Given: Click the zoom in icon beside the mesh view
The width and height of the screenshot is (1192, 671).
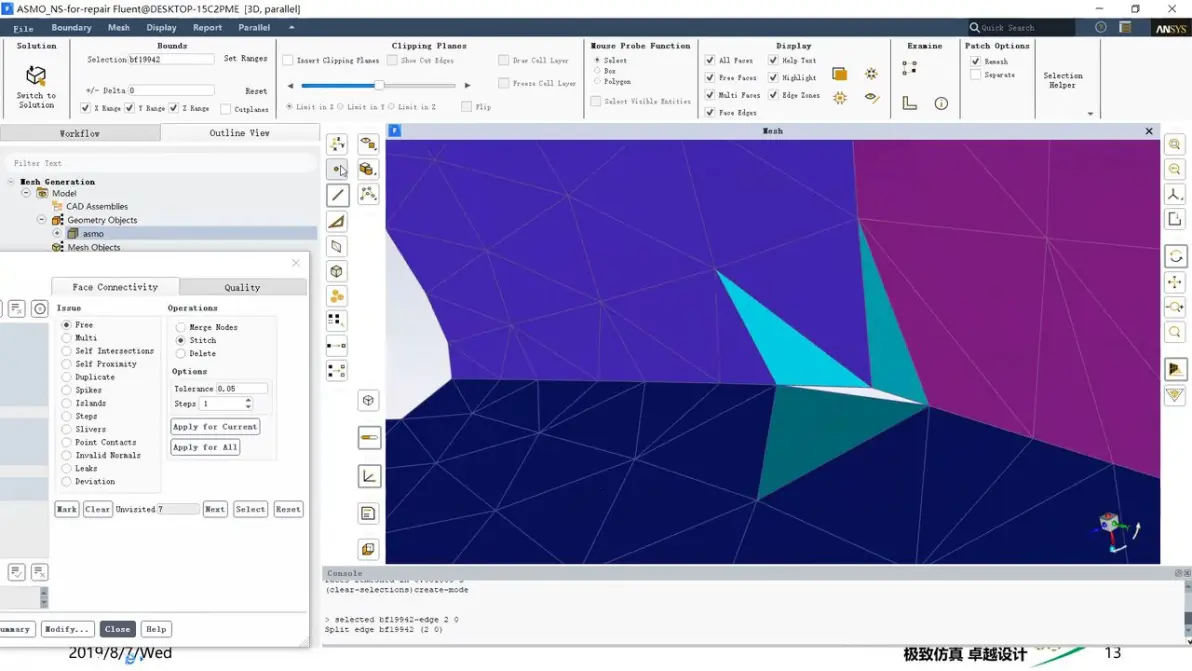Looking at the screenshot, I should [x=1175, y=144].
